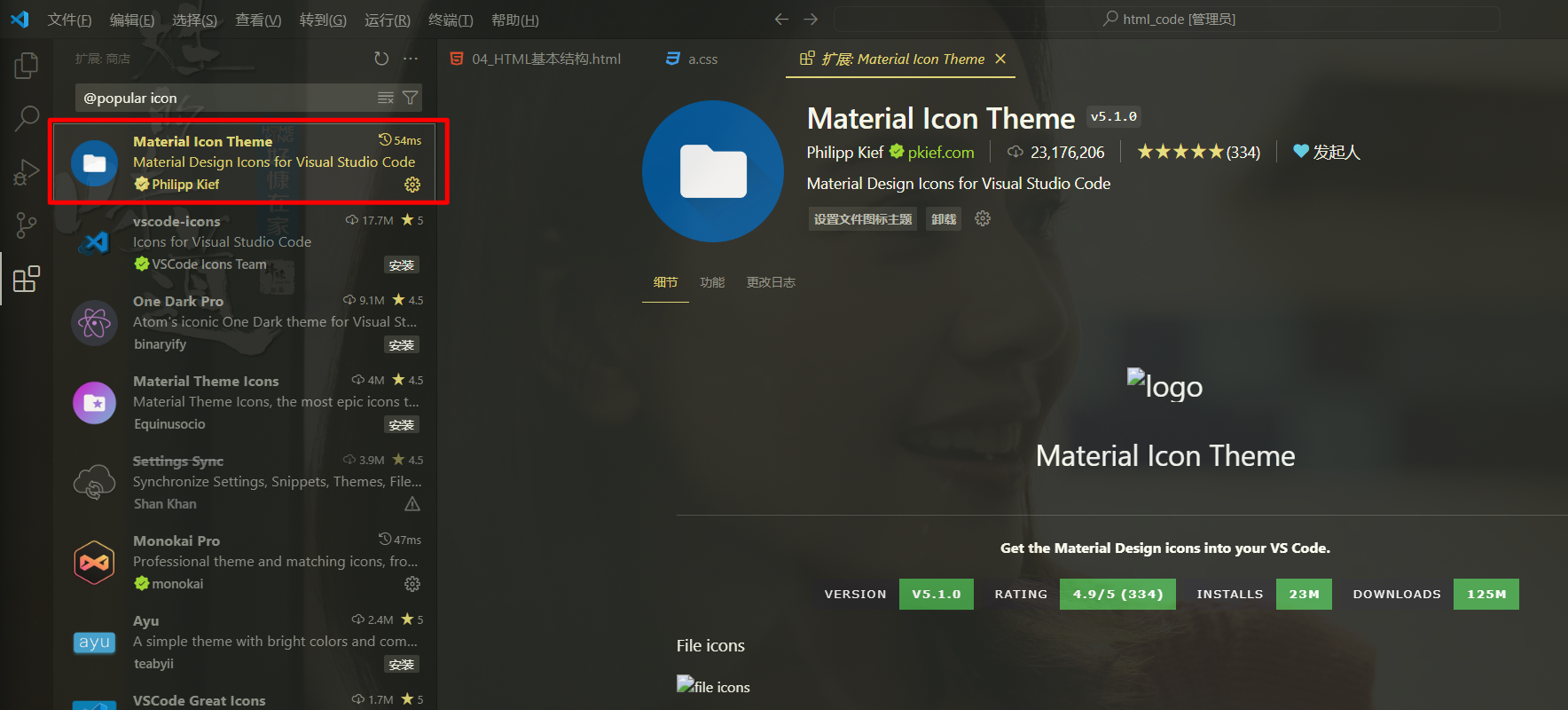This screenshot has width=1568, height=710.
Task: Switch to 细节 details tab
Action: click(x=665, y=282)
